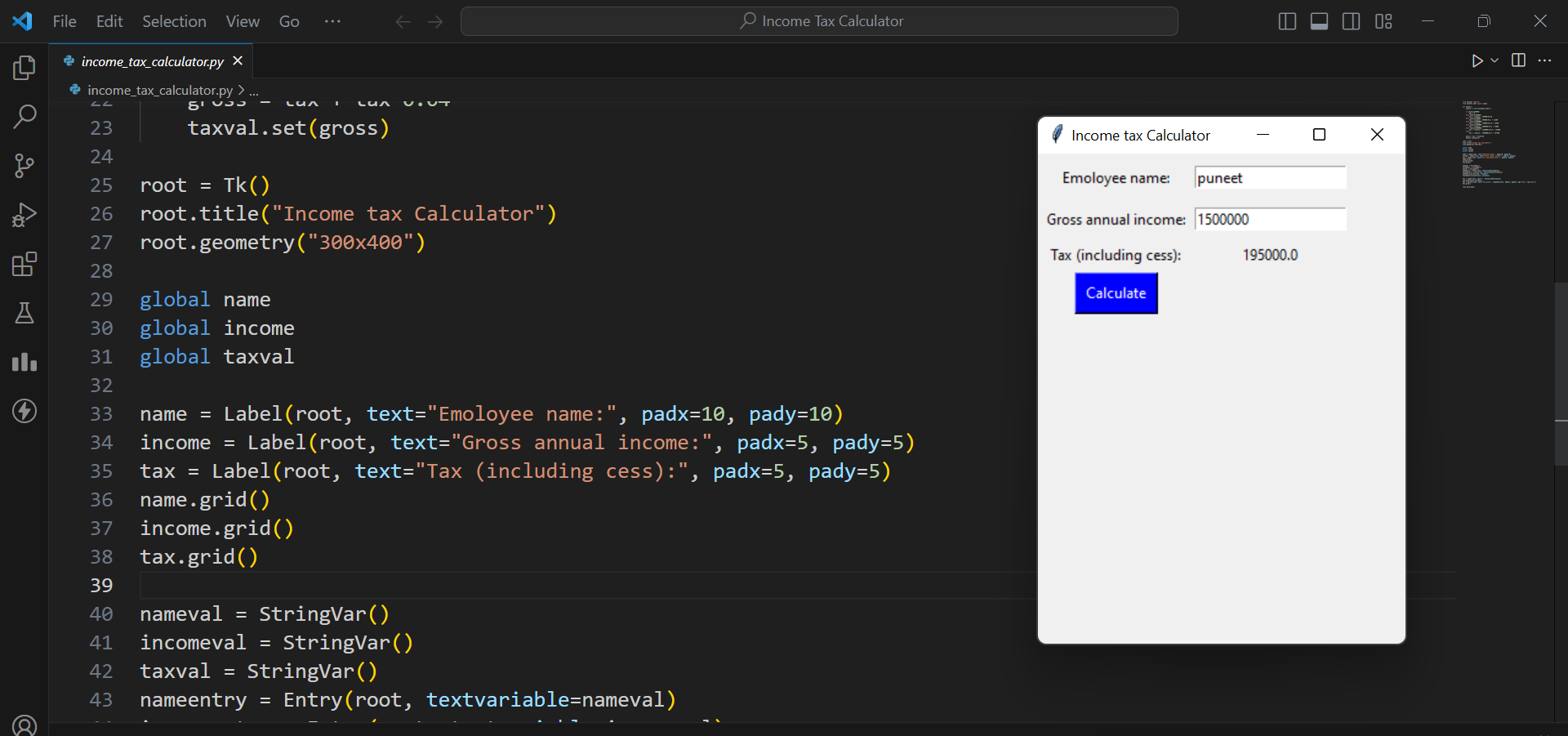Go back with the left arrow
The height and width of the screenshot is (736, 1568).
(403, 21)
